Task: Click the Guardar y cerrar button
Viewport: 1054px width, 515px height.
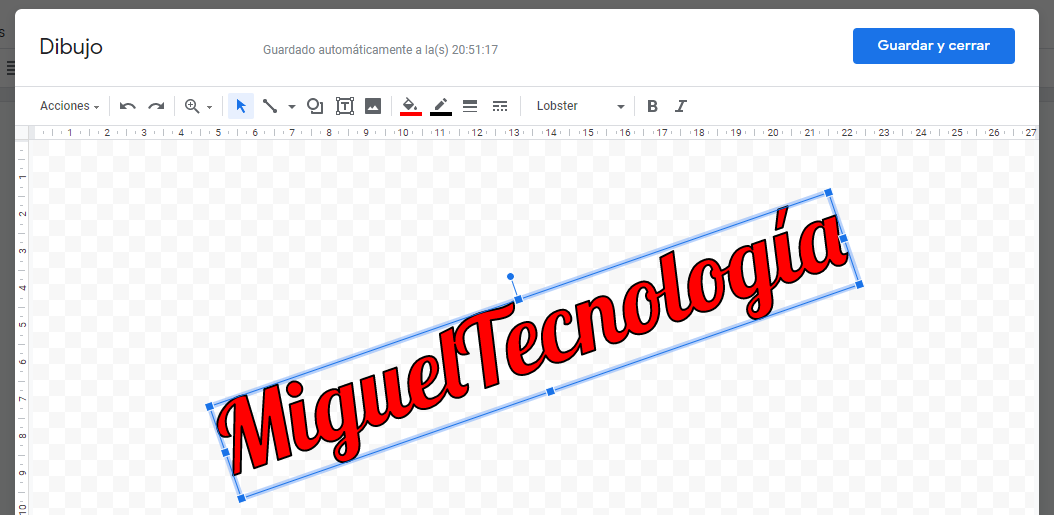Action: 933,46
